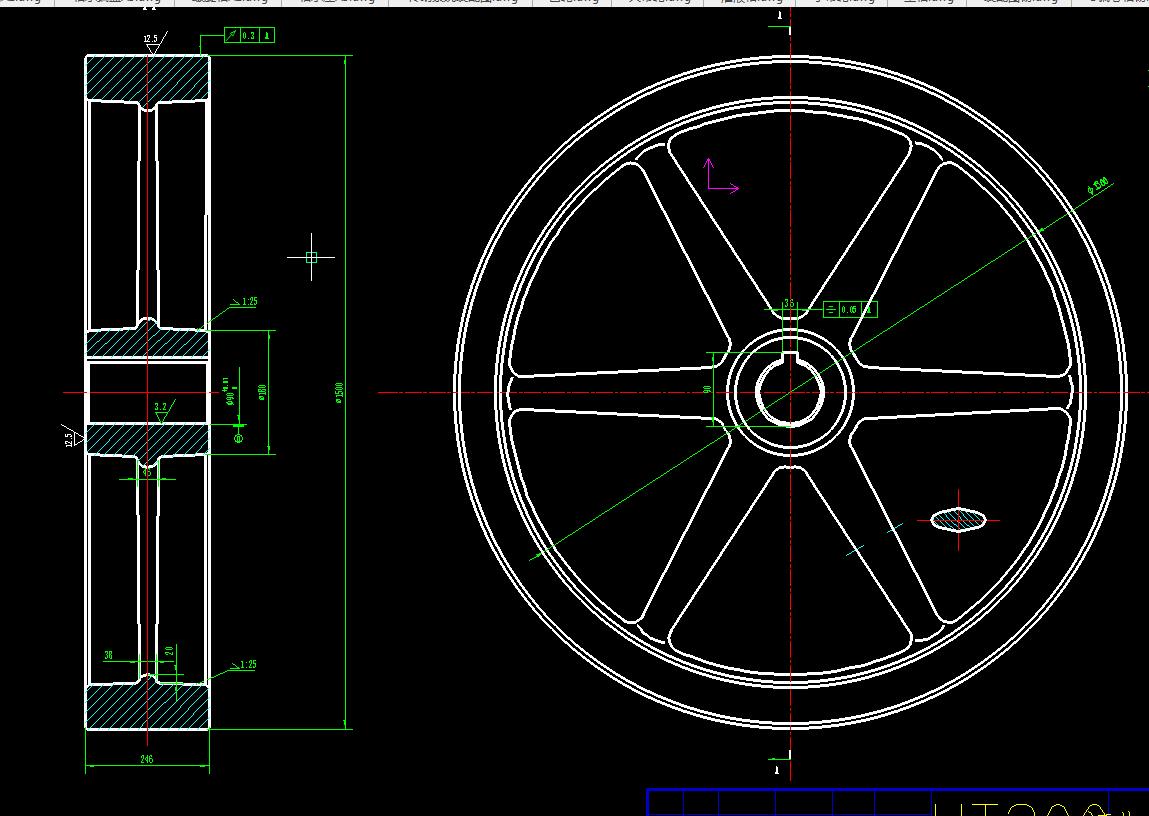Select the 12.5 roughness symbol atop the rim
This screenshot has width=1149, height=816.
tap(153, 43)
